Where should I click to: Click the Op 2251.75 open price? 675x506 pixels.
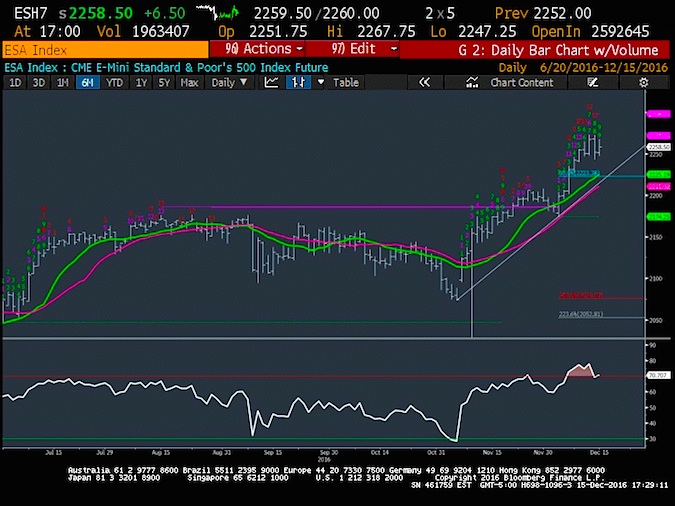point(263,32)
